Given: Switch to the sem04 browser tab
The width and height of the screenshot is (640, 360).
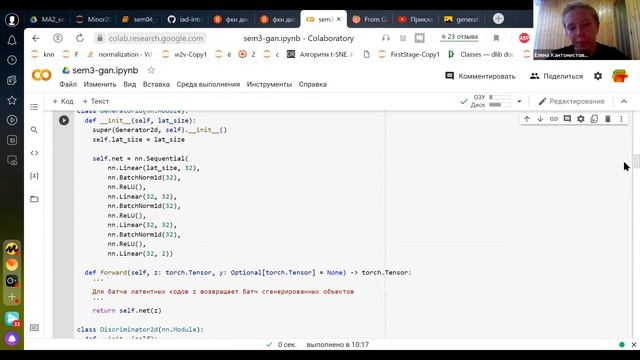Looking at the screenshot, I should tap(139, 19).
